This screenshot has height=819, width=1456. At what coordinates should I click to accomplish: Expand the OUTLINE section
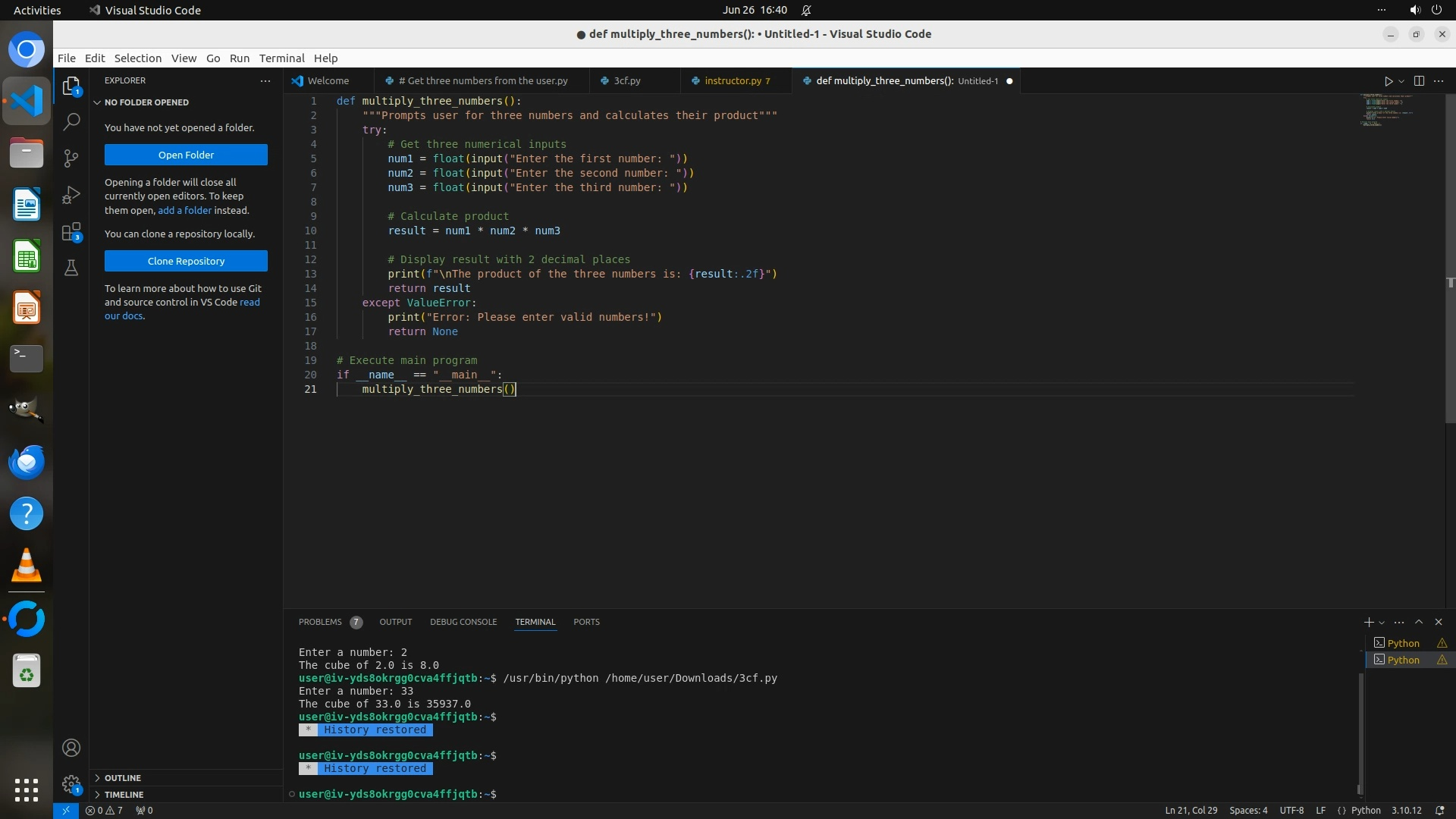click(123, 778)
